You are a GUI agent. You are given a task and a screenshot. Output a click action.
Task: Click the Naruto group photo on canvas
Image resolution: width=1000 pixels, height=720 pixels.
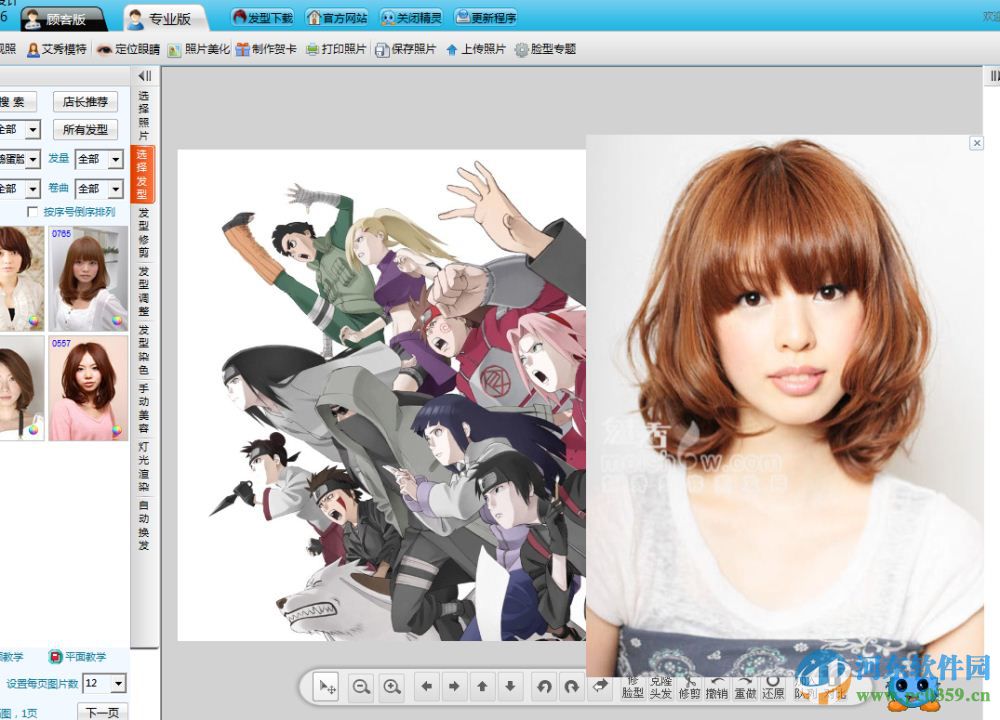(381, 395)
